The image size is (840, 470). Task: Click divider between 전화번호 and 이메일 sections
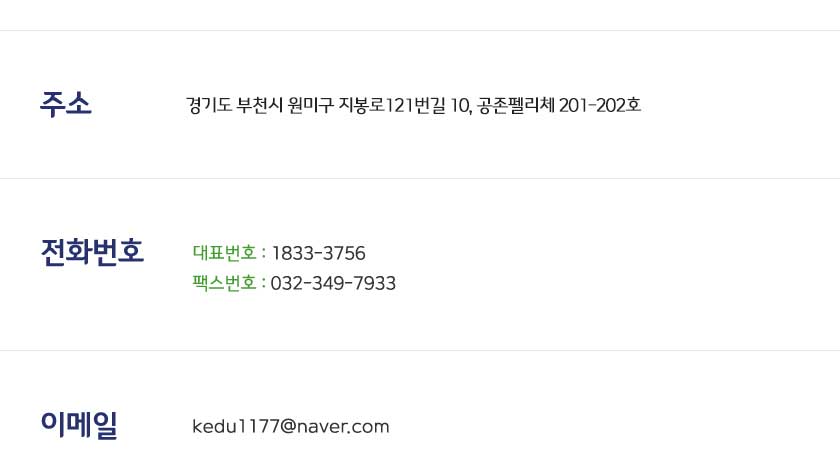point(420,350)
